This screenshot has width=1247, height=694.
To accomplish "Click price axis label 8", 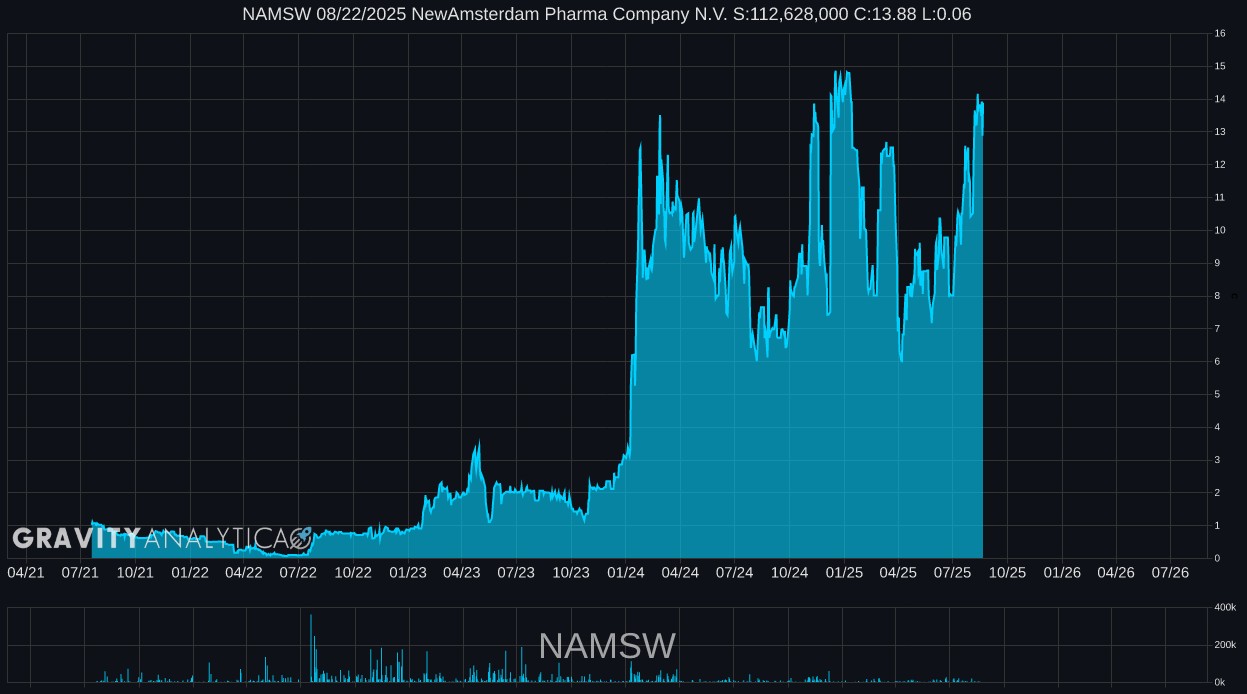I will [1217, 296].
